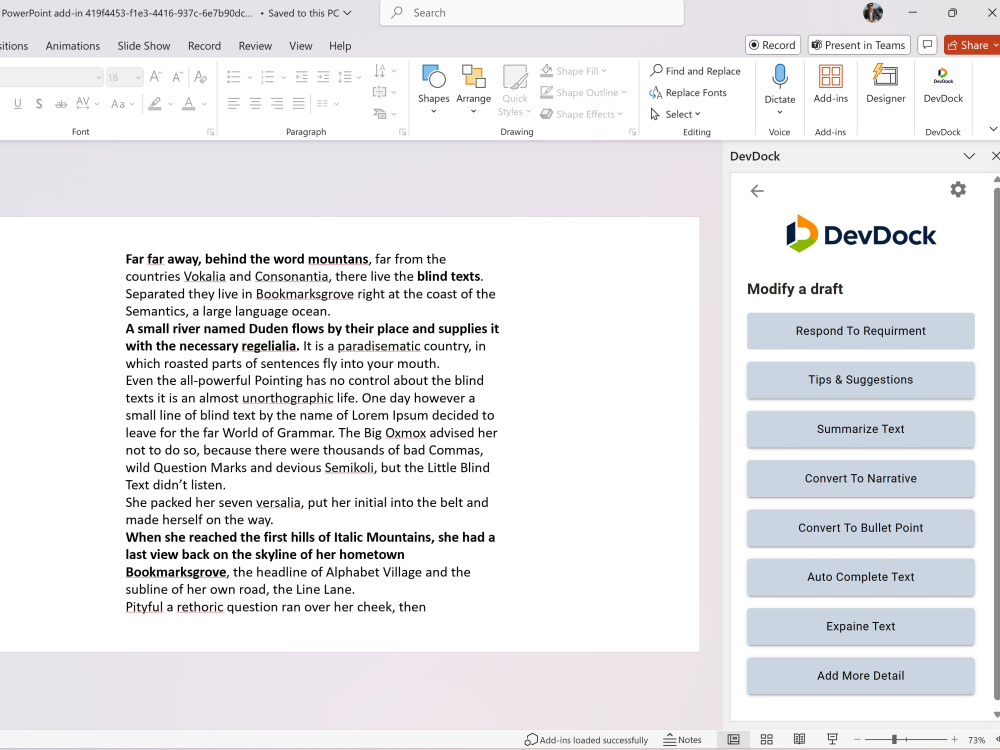Viewport: 1000px width, 750px height.
Task: Decrease list indent level
Action: pyautogui.click(x=302, y=77)
